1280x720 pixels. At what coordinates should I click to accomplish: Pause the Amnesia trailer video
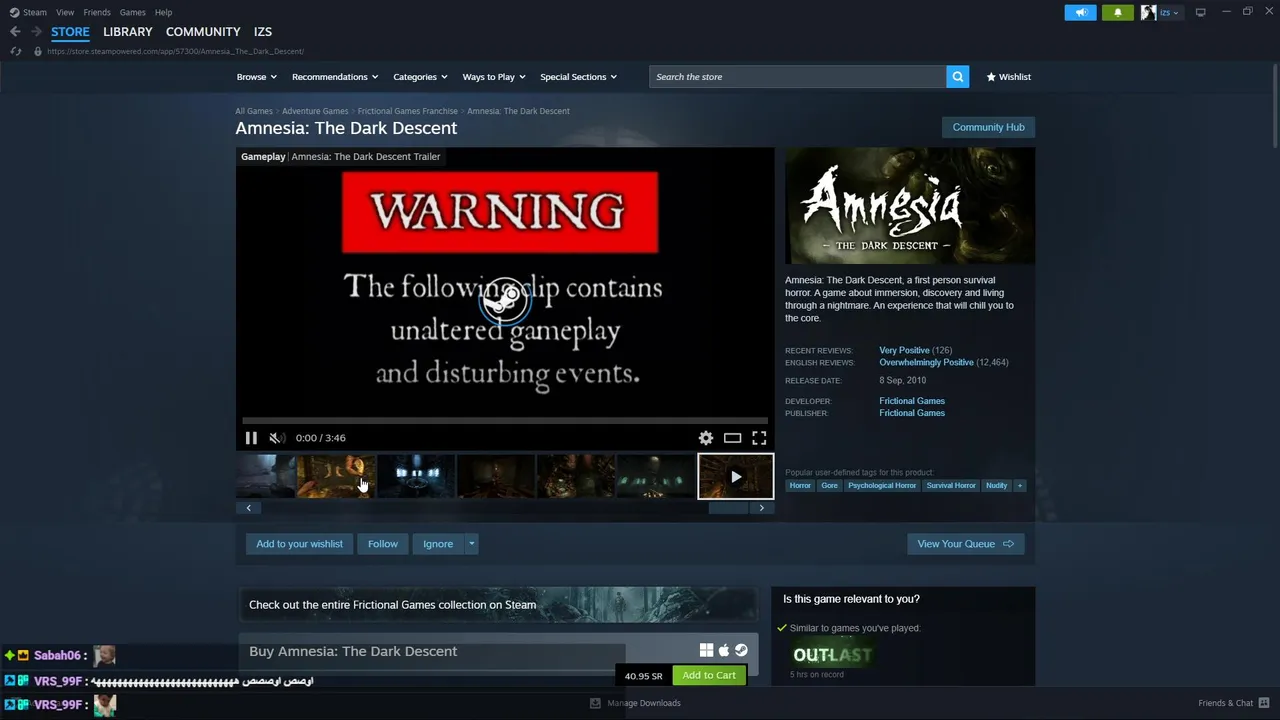pyautogui.click(x=251, y=438)
